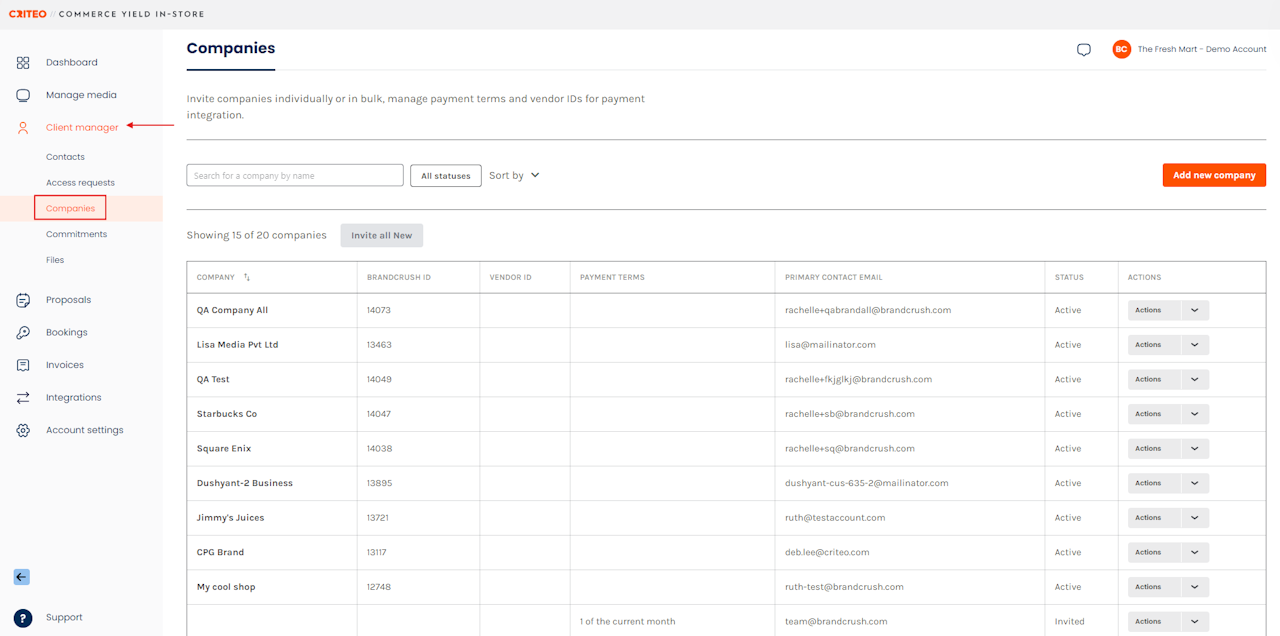This screenshot has height=636, width=1280.
Task: Click the Integrations arrows icon
Action: click(23, 398)
